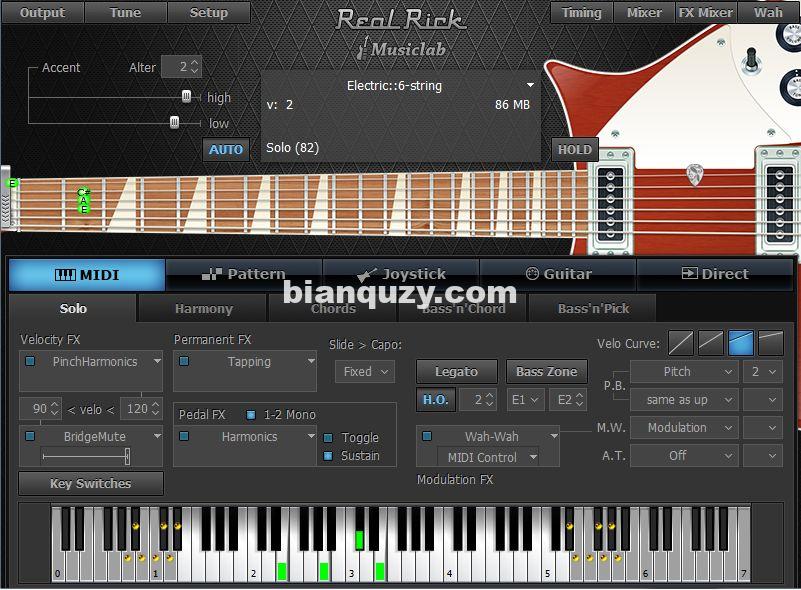Click the BridgeMute amount slider handle
Viewport: 801px width, 590px height.
click(127, 456)
